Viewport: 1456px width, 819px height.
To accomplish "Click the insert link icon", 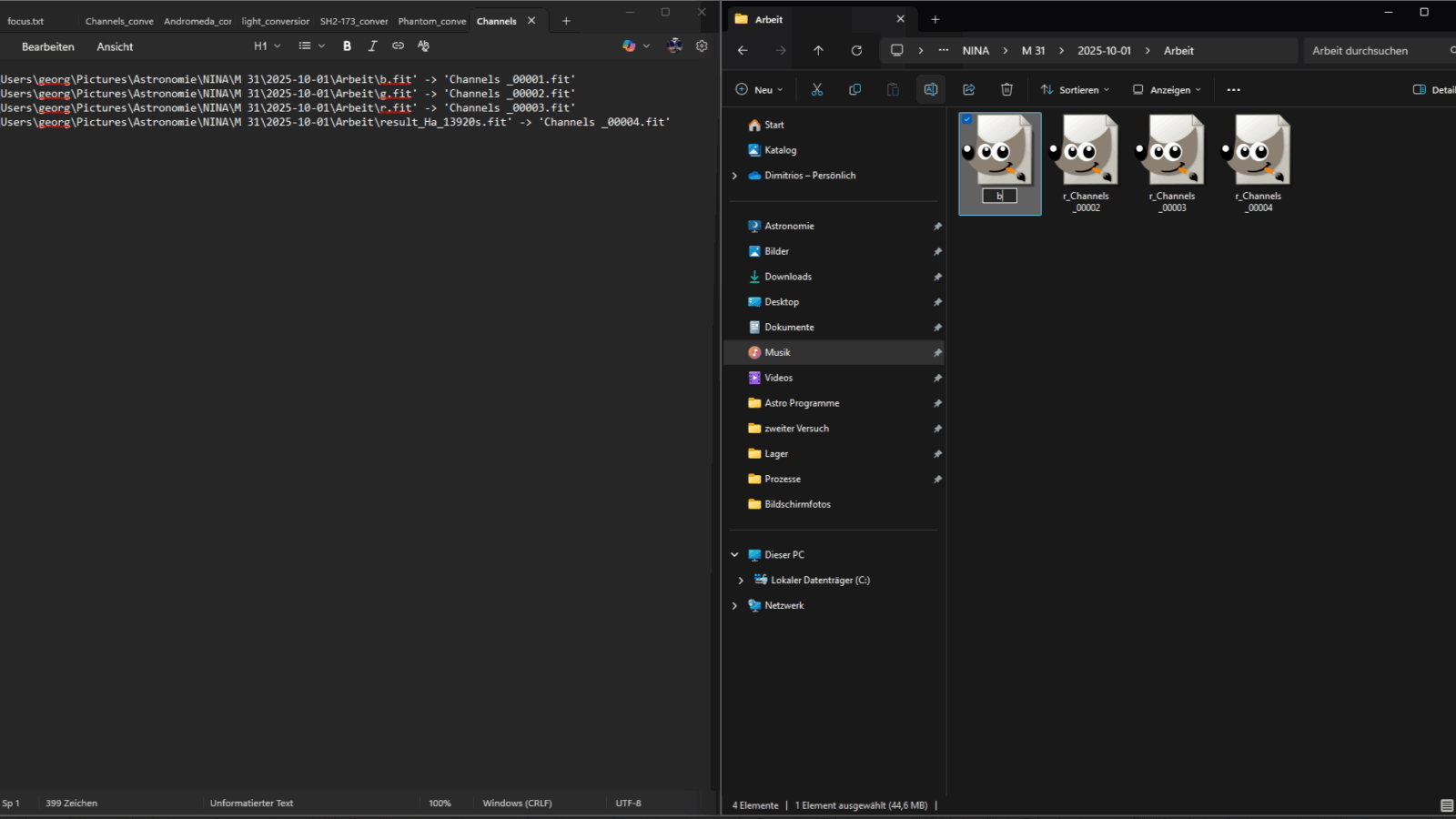I will point(398,46).
